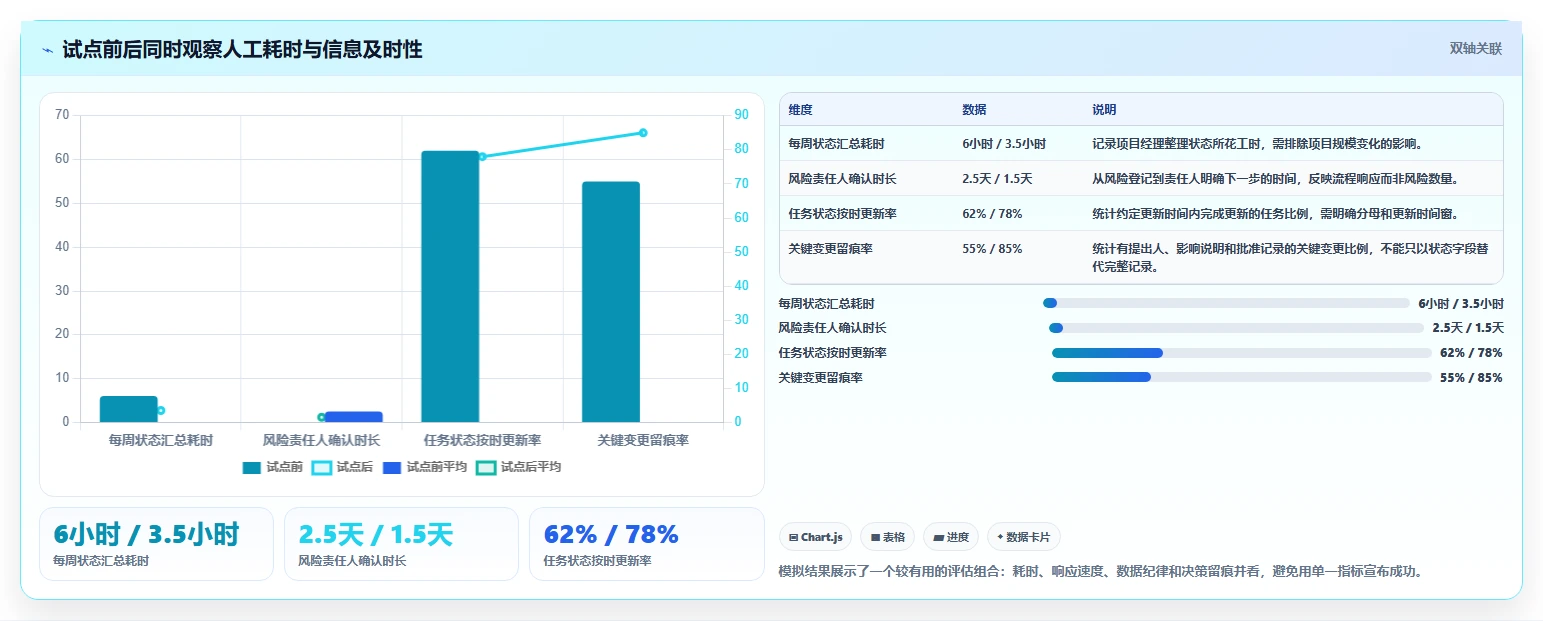This screenshot has height=621, width=1543.
Task: Click the 关键变更留痕率 progress bar
Action: [1242, 377]
